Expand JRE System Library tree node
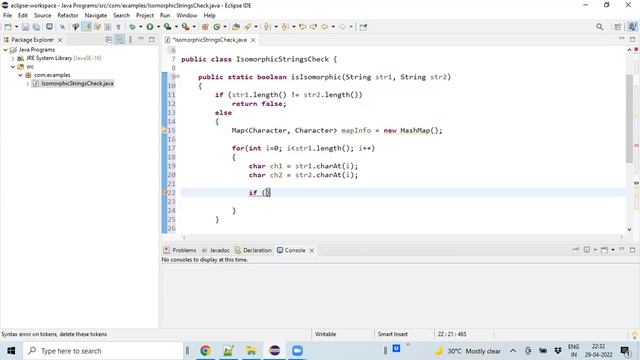The width and height of the screenshot is (640, 360). coord(13,58)
